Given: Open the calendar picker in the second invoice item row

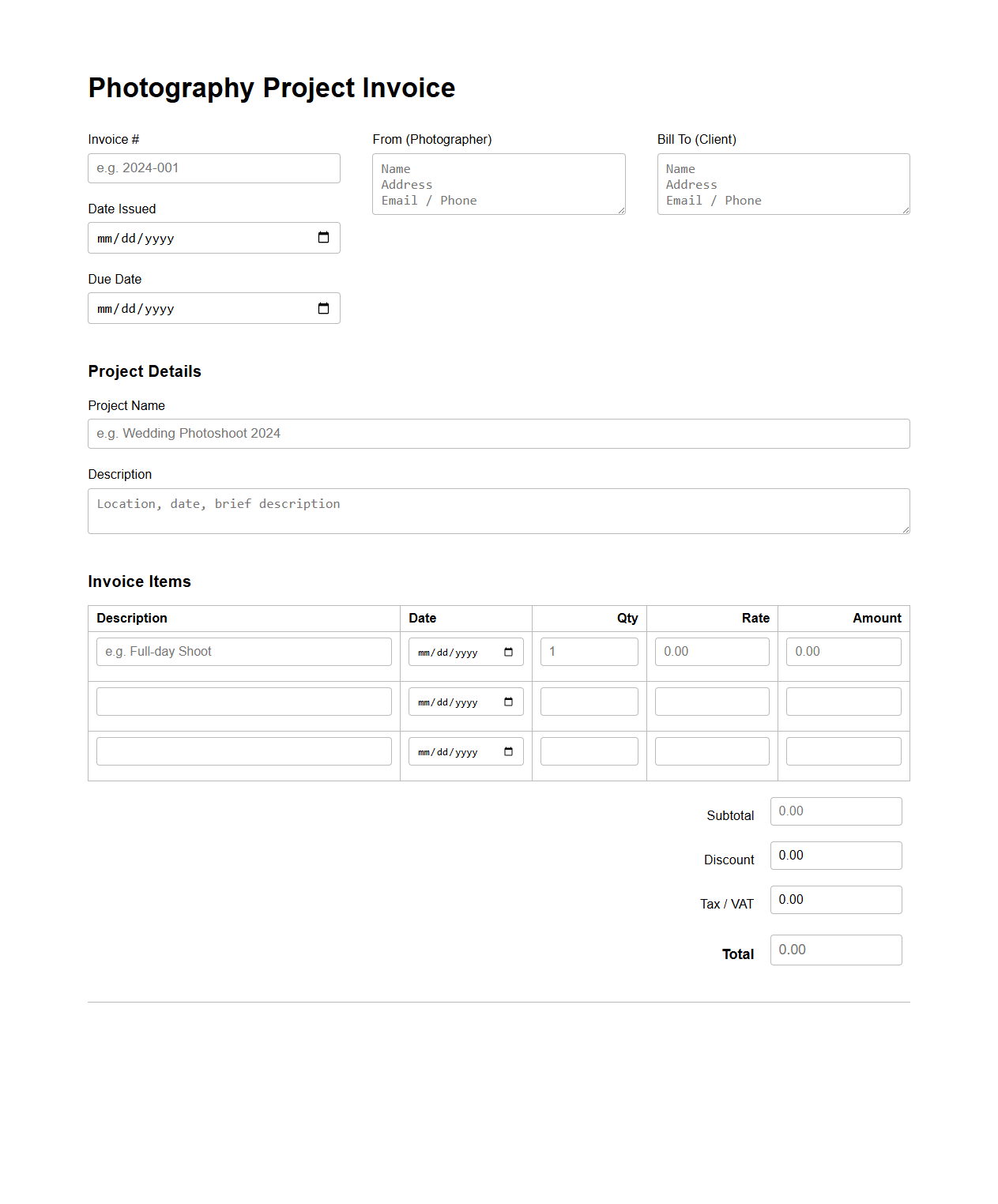Looking at the screenshot, I should coord(510,702).
